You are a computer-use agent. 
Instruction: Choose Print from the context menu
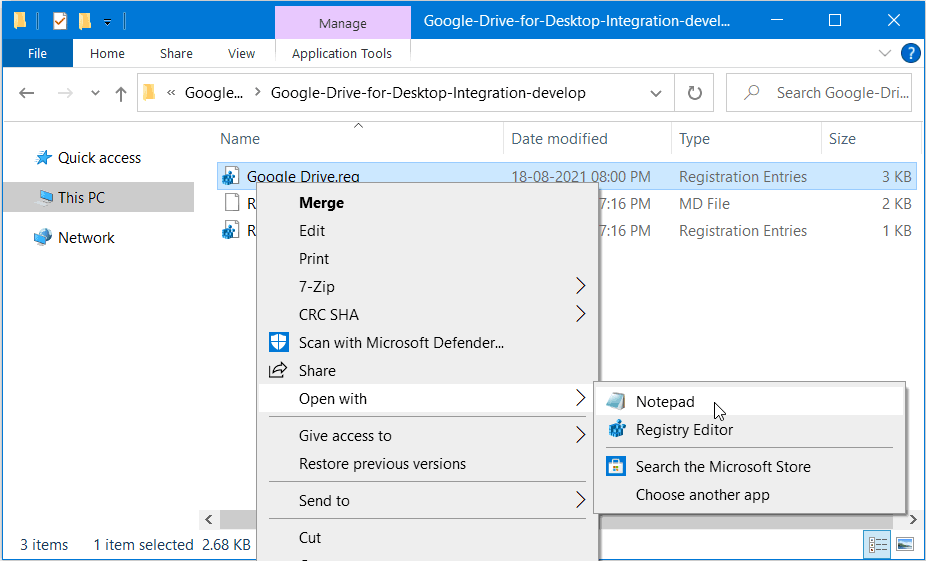coord(428,259)
